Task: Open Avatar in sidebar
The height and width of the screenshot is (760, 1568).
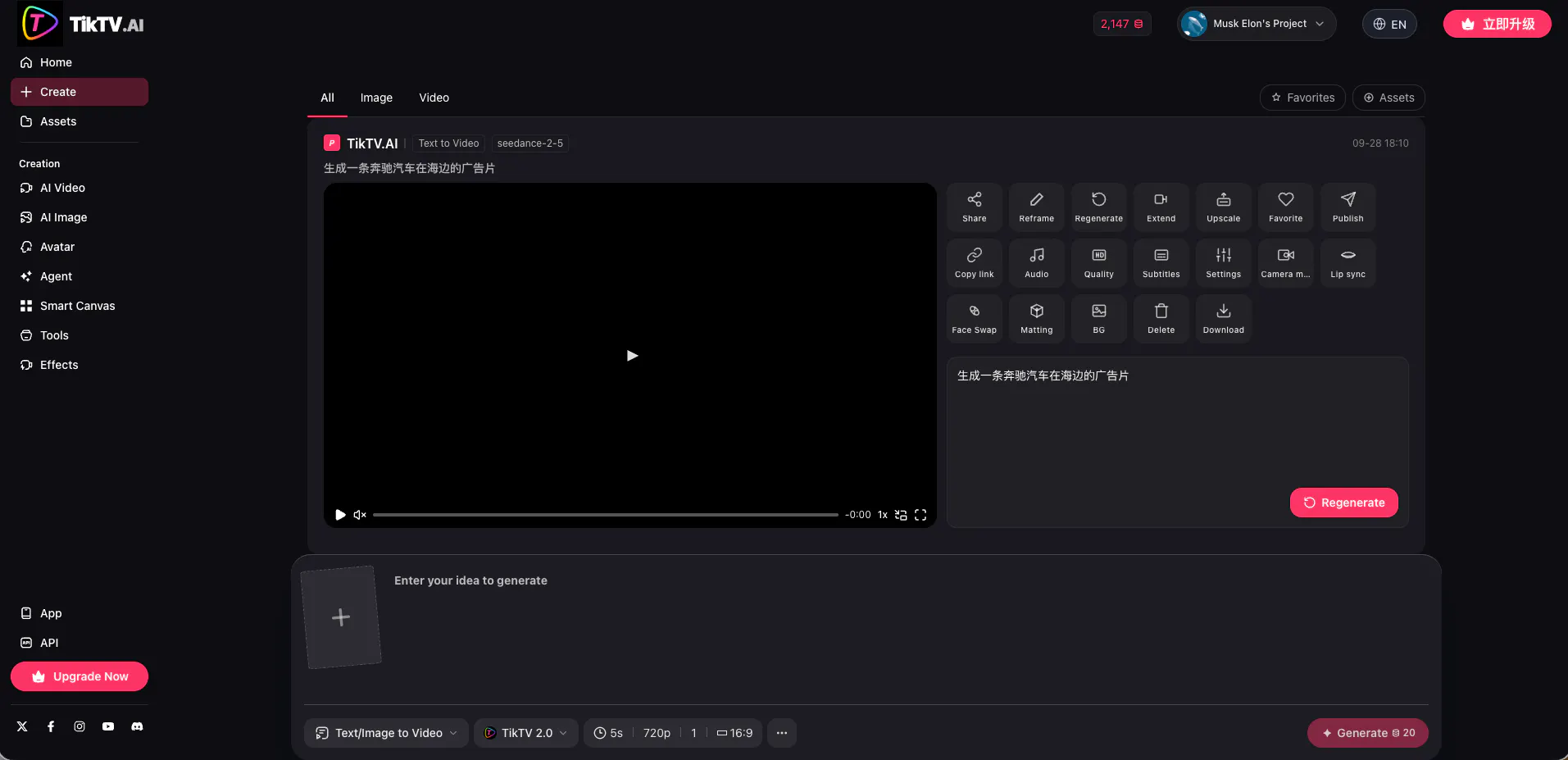Action: tap(80, 247)
